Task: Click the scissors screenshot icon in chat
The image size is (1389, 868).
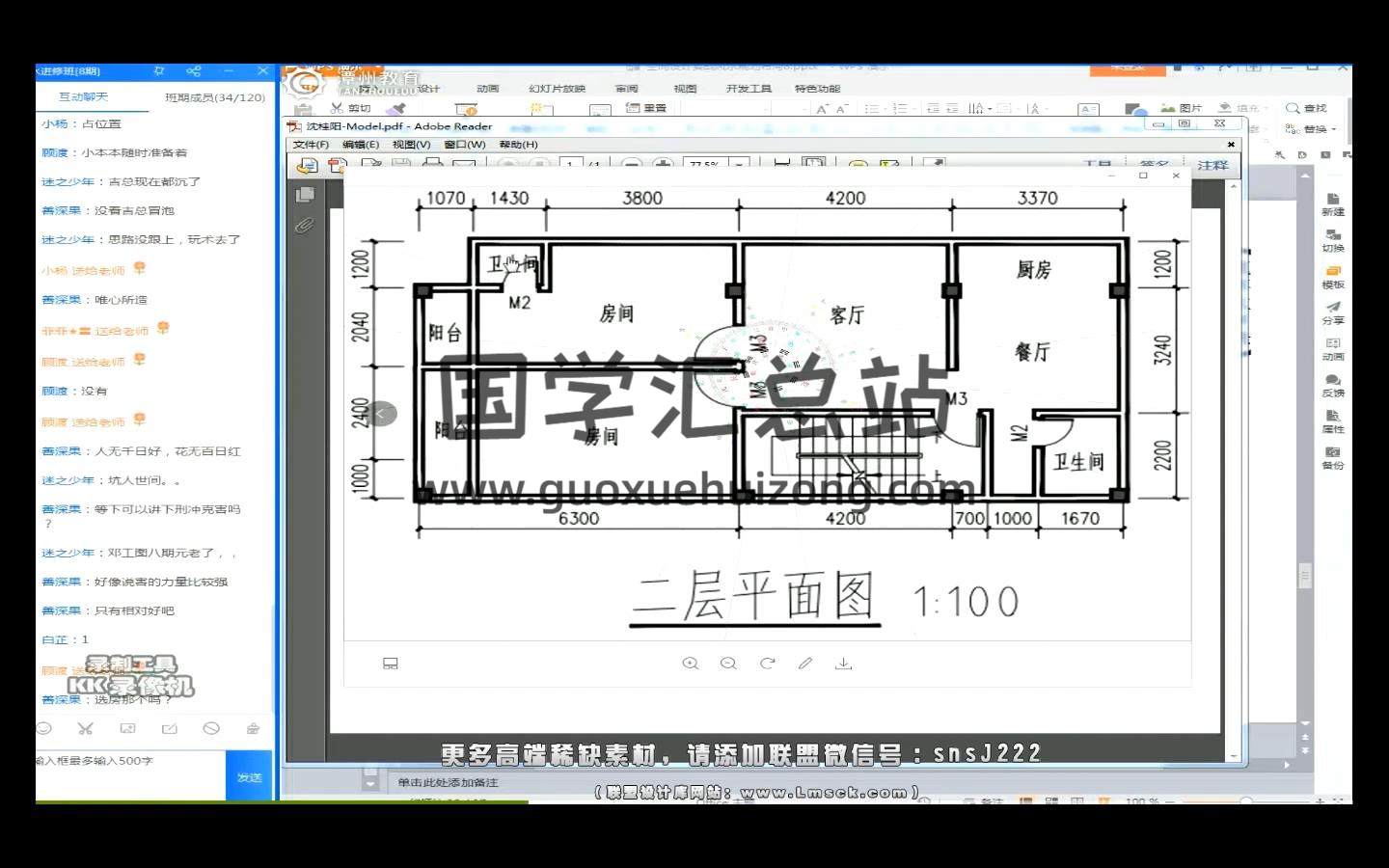Action: [85, 729]
